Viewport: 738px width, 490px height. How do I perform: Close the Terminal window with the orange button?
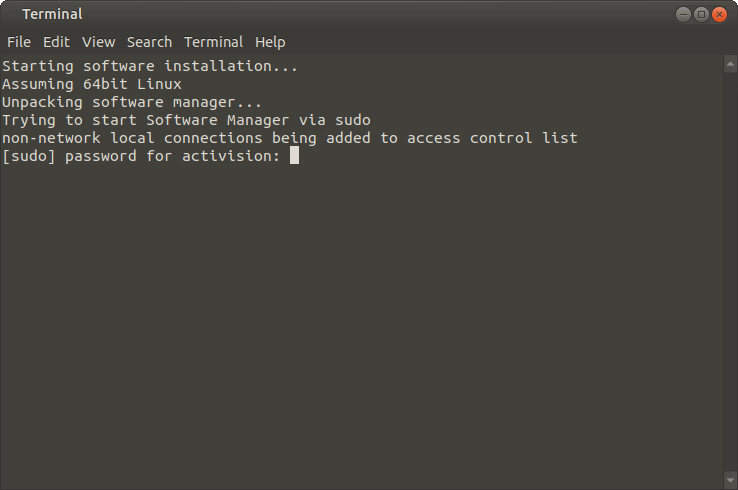(719, 14)
